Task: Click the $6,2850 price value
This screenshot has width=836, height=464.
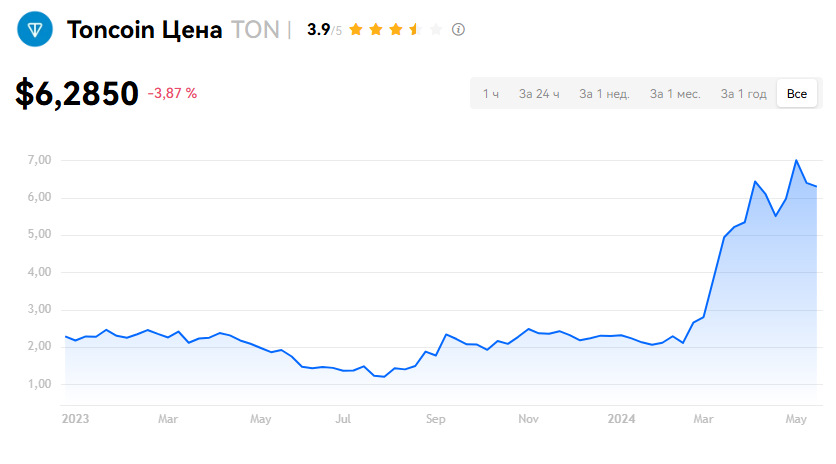Action: click(x=77, y=94)
